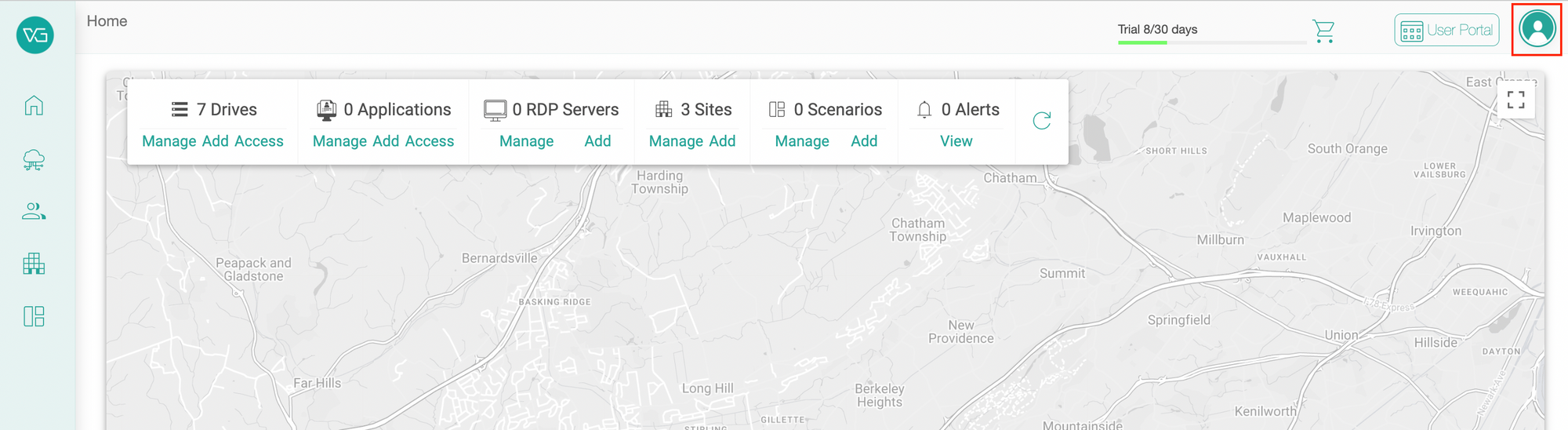
Task: Click Springfield on the map
Action: pos(1179,320)
